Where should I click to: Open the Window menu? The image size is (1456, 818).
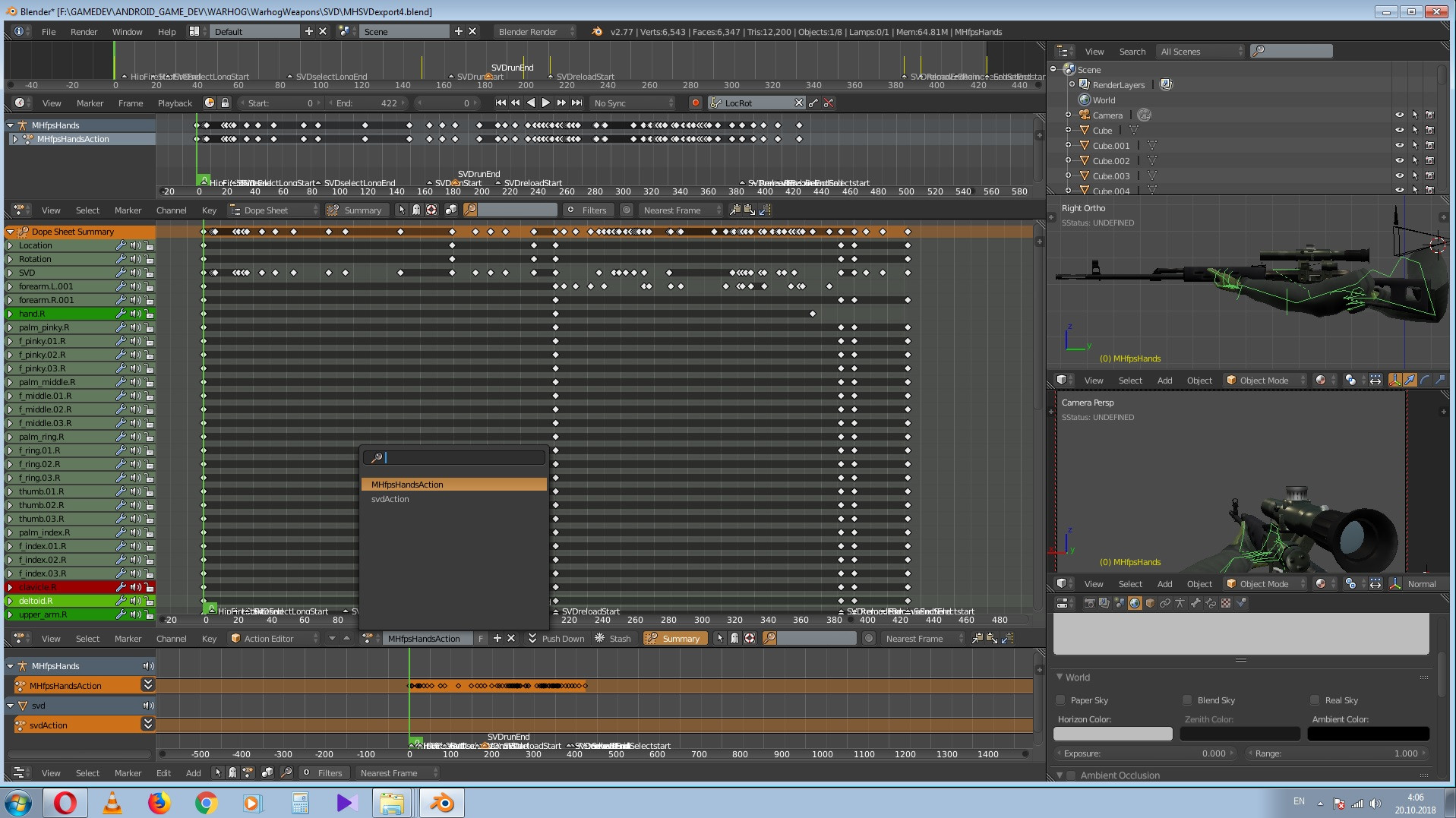tap(127, 32)
